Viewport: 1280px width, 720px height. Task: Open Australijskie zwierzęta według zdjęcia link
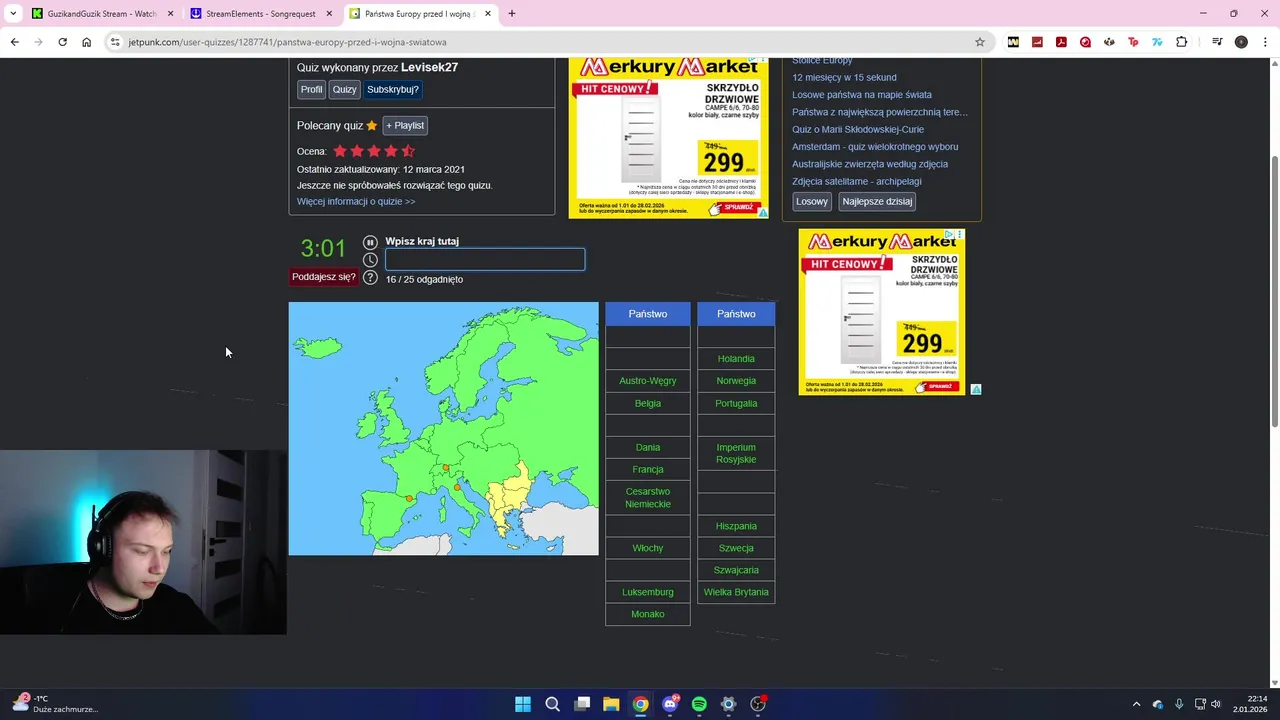870,164
